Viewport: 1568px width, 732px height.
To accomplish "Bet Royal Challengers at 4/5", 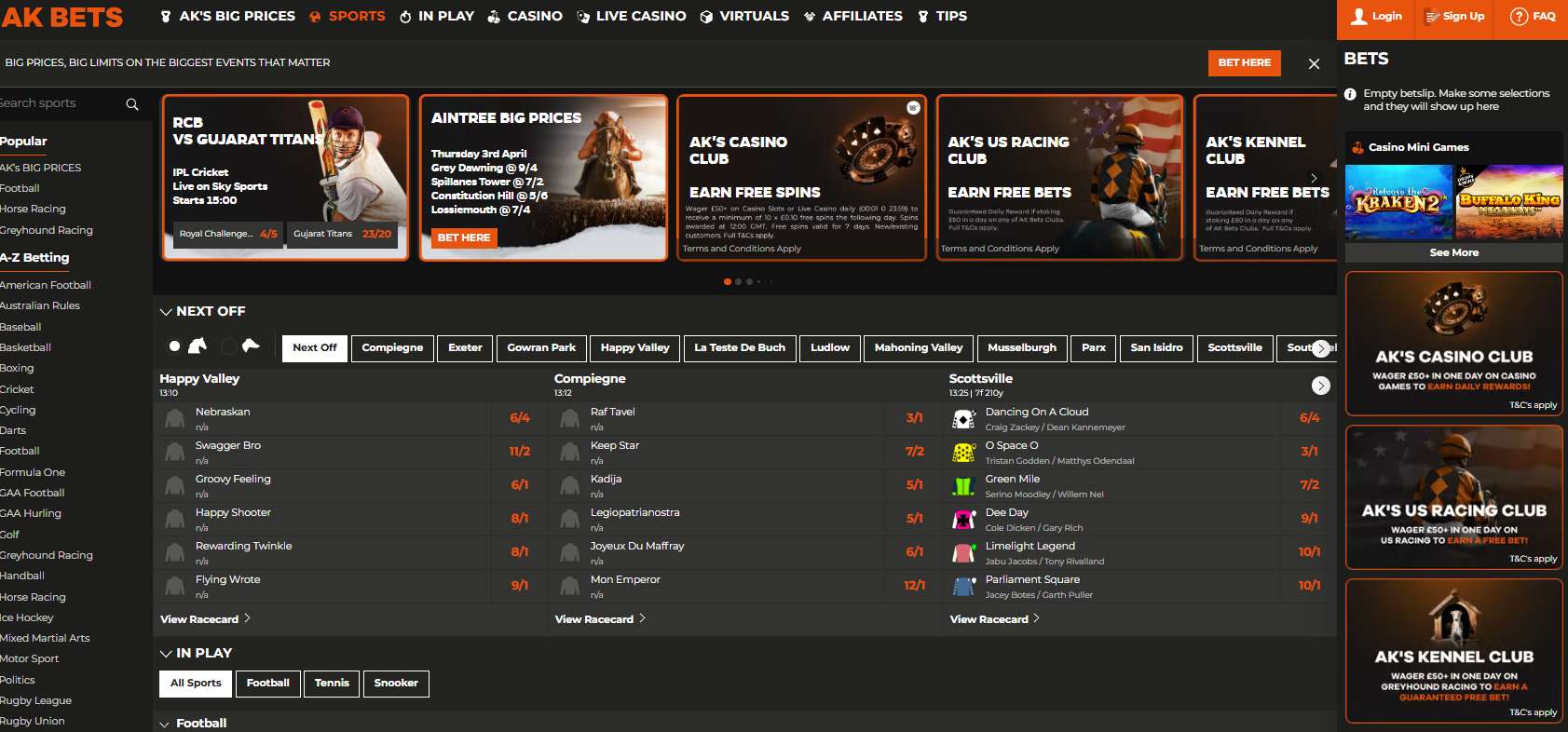I will point(228,235).
